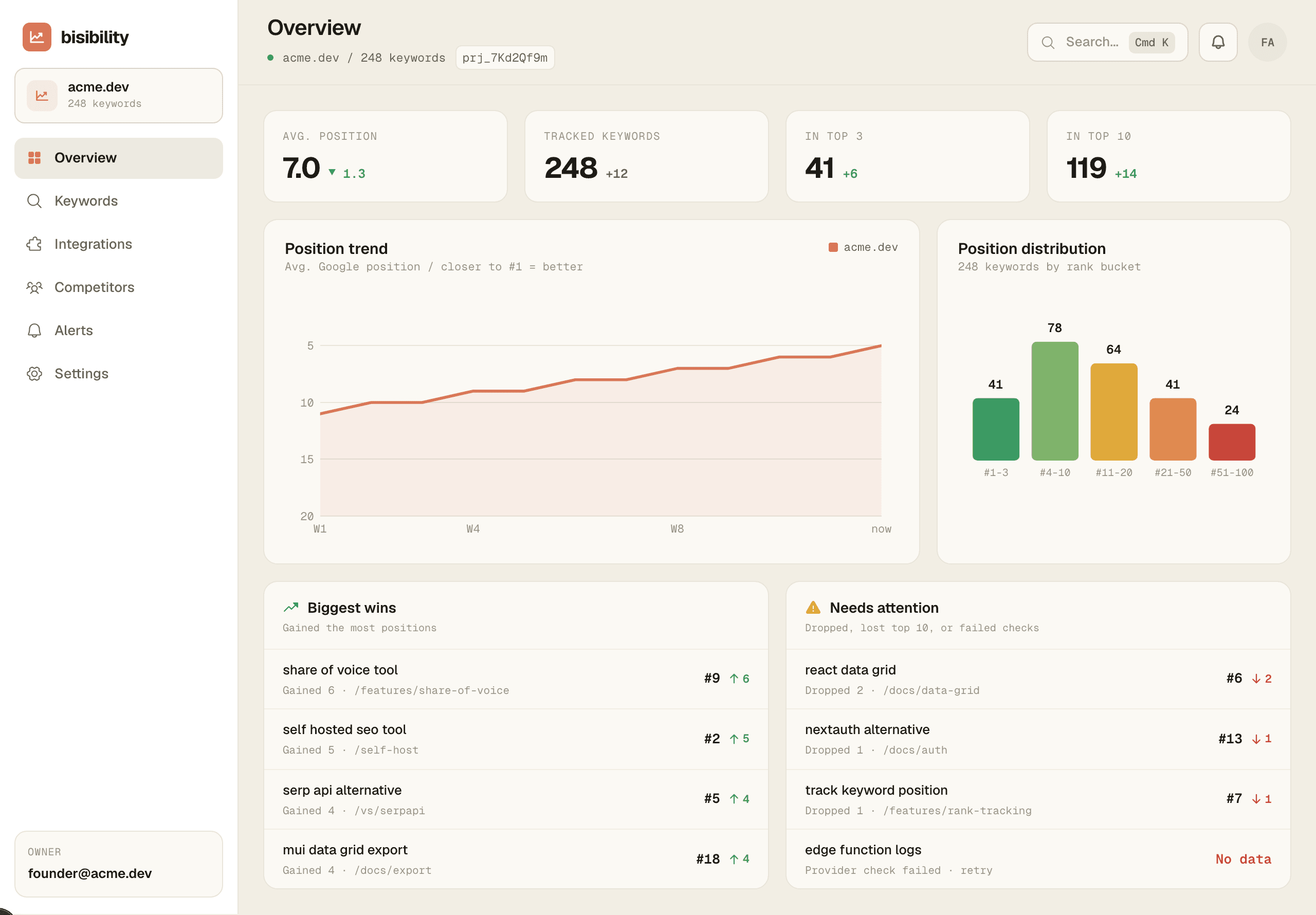Screen dimensions: 1316x915
Task: Click the Alerts bell icon in sidebar
Action: (x=34, y=331)
